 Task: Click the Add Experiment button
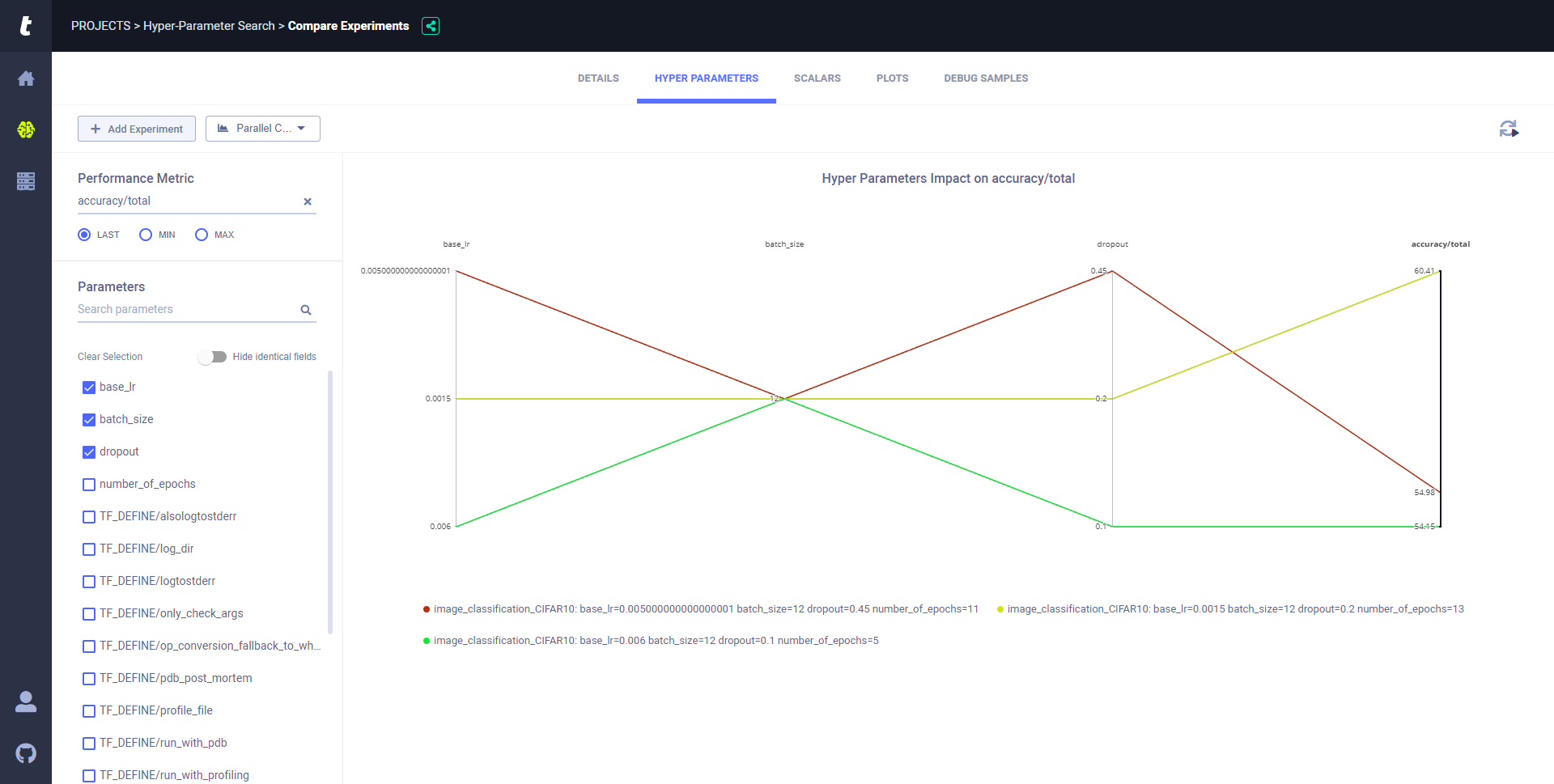tap(137, 129)
